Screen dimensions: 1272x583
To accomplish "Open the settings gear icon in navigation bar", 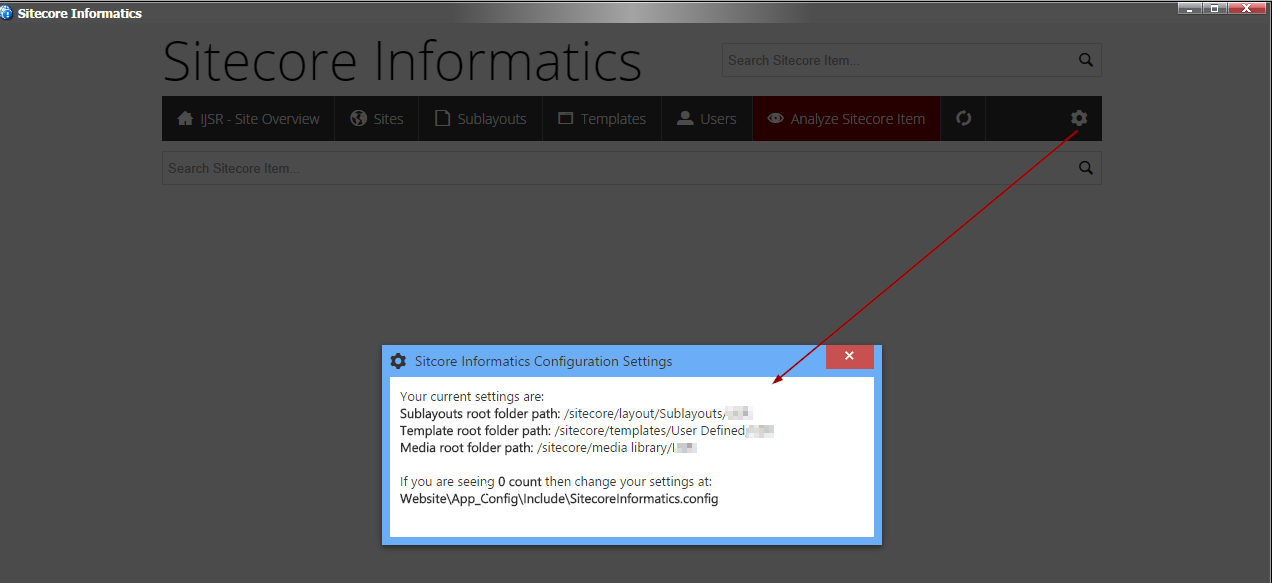I will click(x=1078, y=118).
